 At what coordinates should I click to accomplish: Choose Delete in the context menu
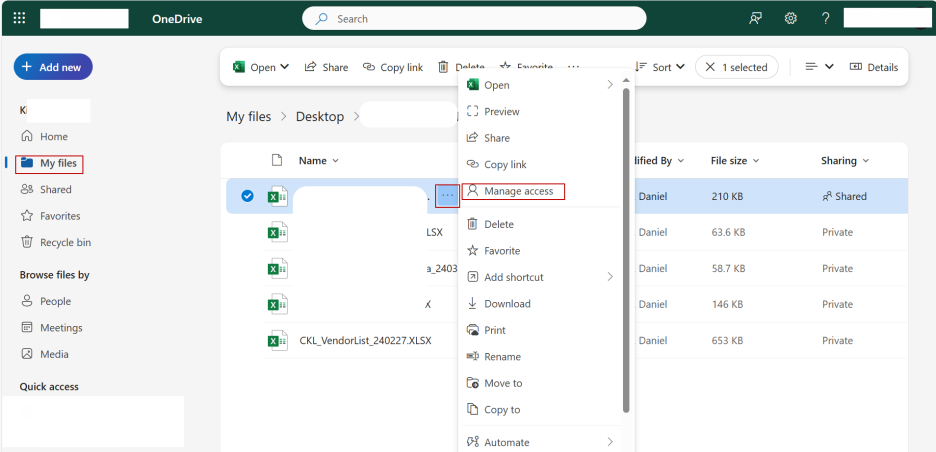(539, 225)
